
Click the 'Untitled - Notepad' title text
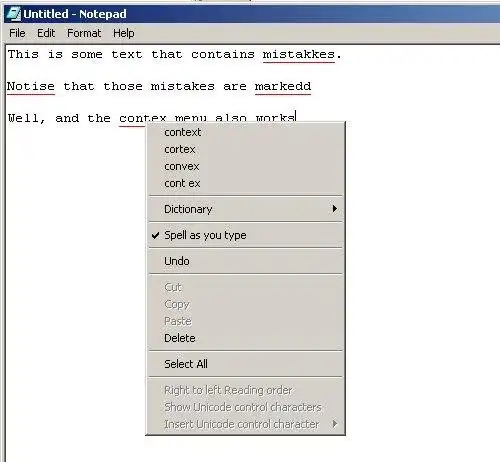point(75,14)
